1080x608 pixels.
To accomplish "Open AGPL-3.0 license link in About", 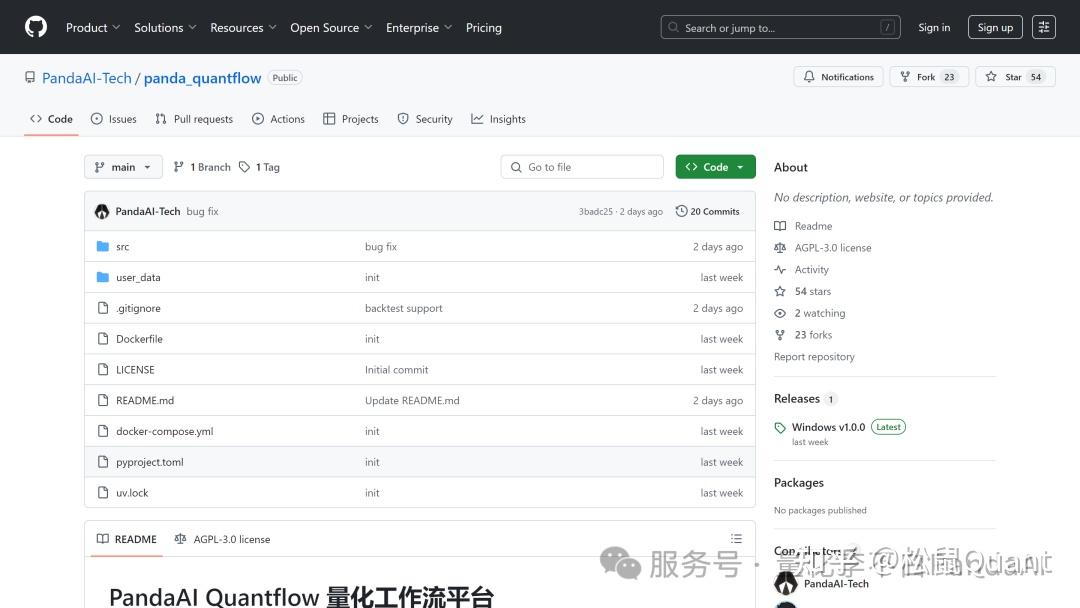I will point(833,248).
